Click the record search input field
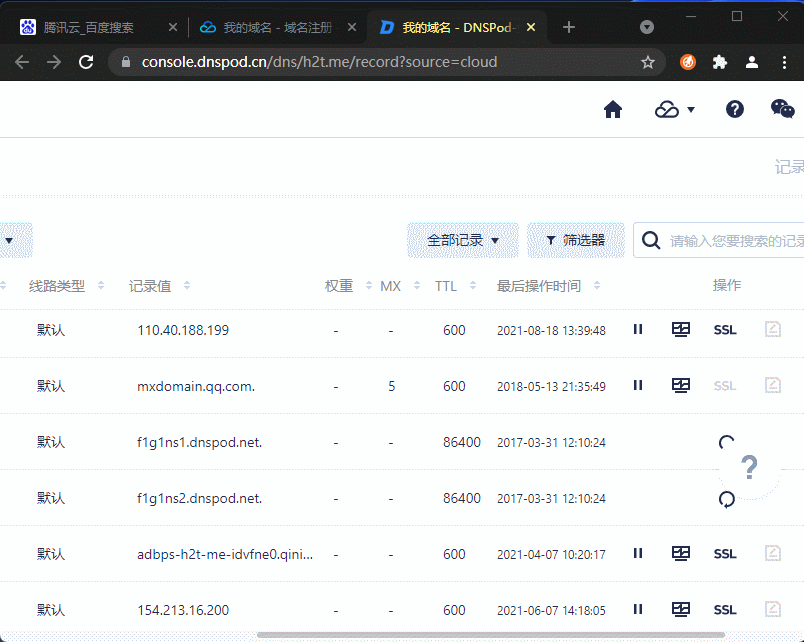 click(x=728, y=240)
